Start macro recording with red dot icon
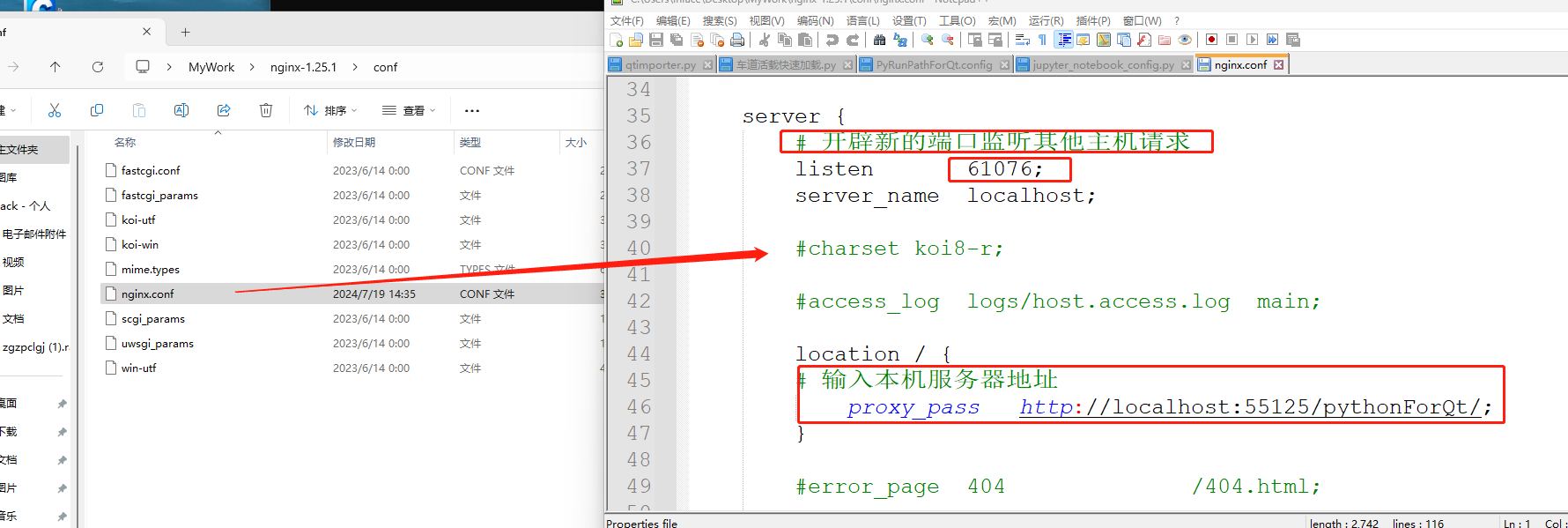 point(1211,40)
